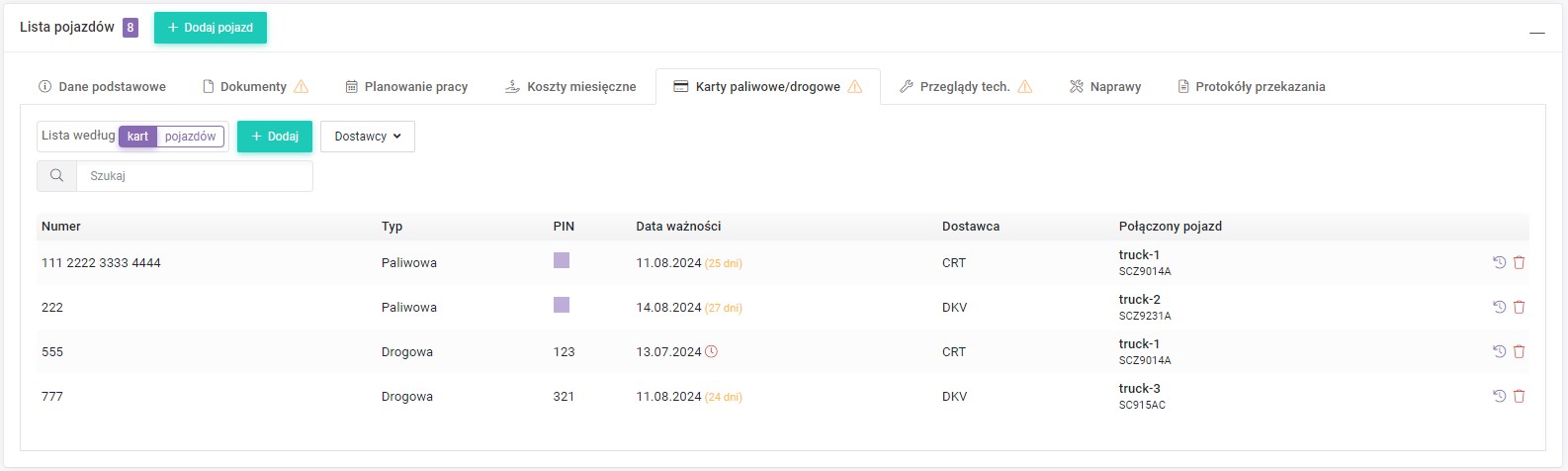Image resolution: width=1568 pixels, height=471 pixels.
Task: Click DKV supplier in card 777 row
Action: (x=955, y=396)
